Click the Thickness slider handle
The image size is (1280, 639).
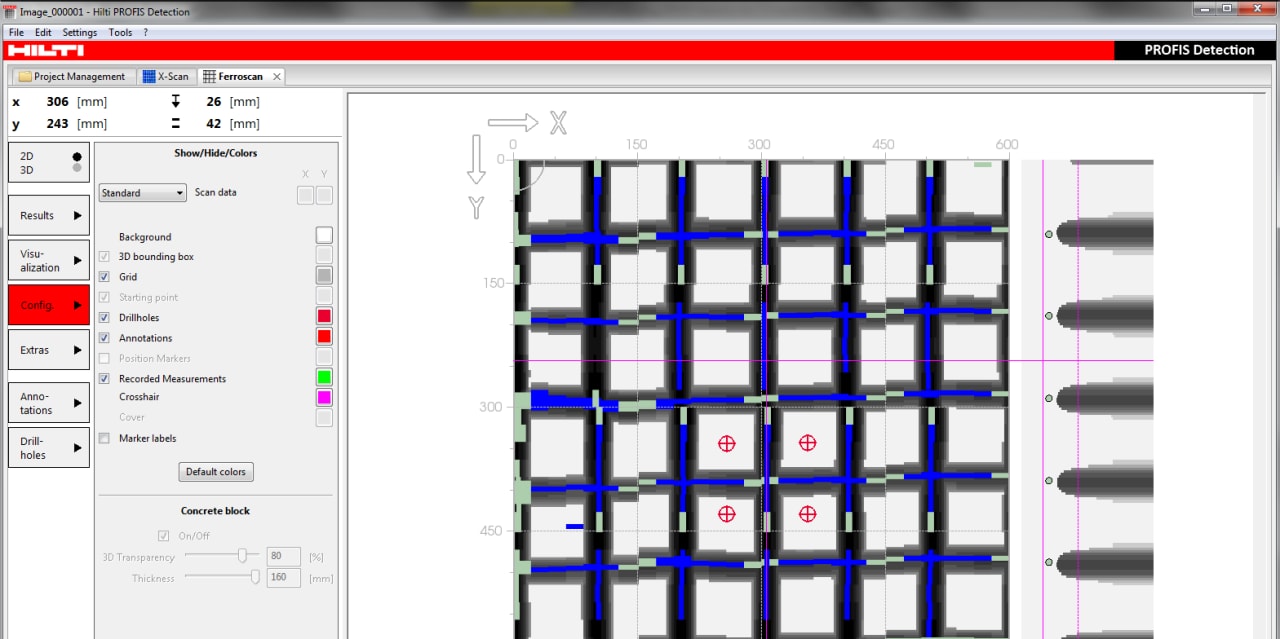click(x=256, y=577)
